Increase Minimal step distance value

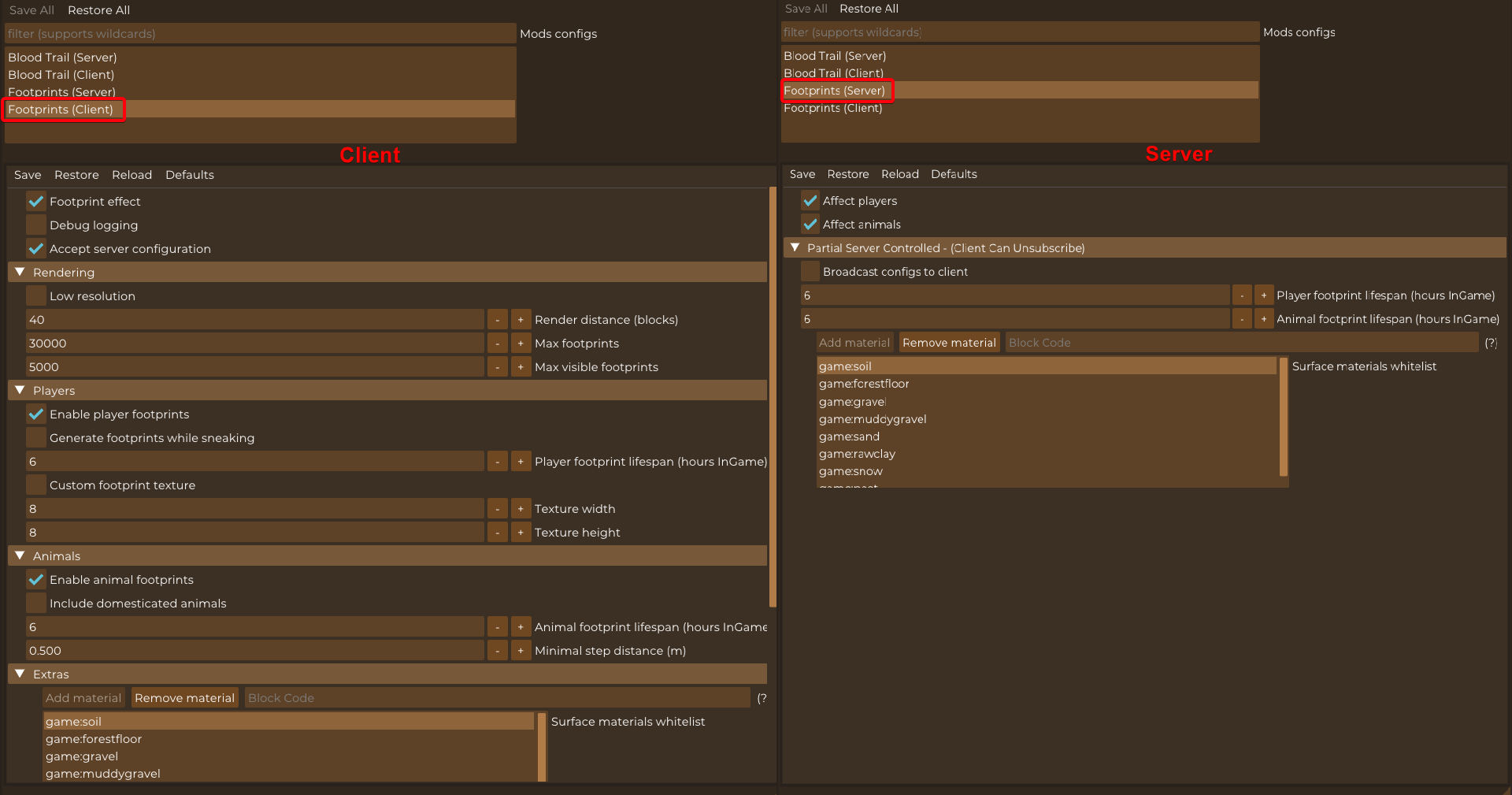click(521, 651)
